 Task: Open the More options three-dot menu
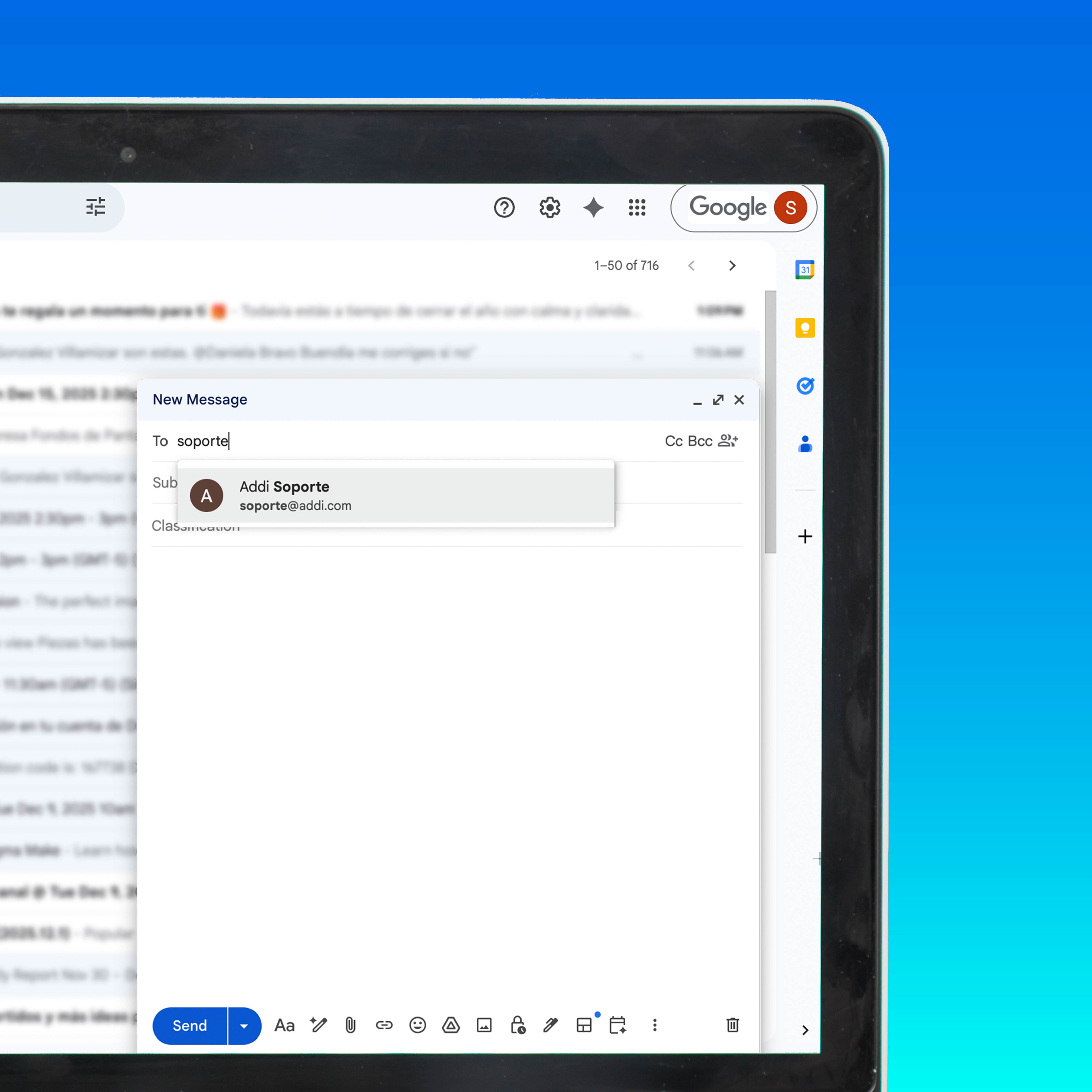coord(654,1025)
